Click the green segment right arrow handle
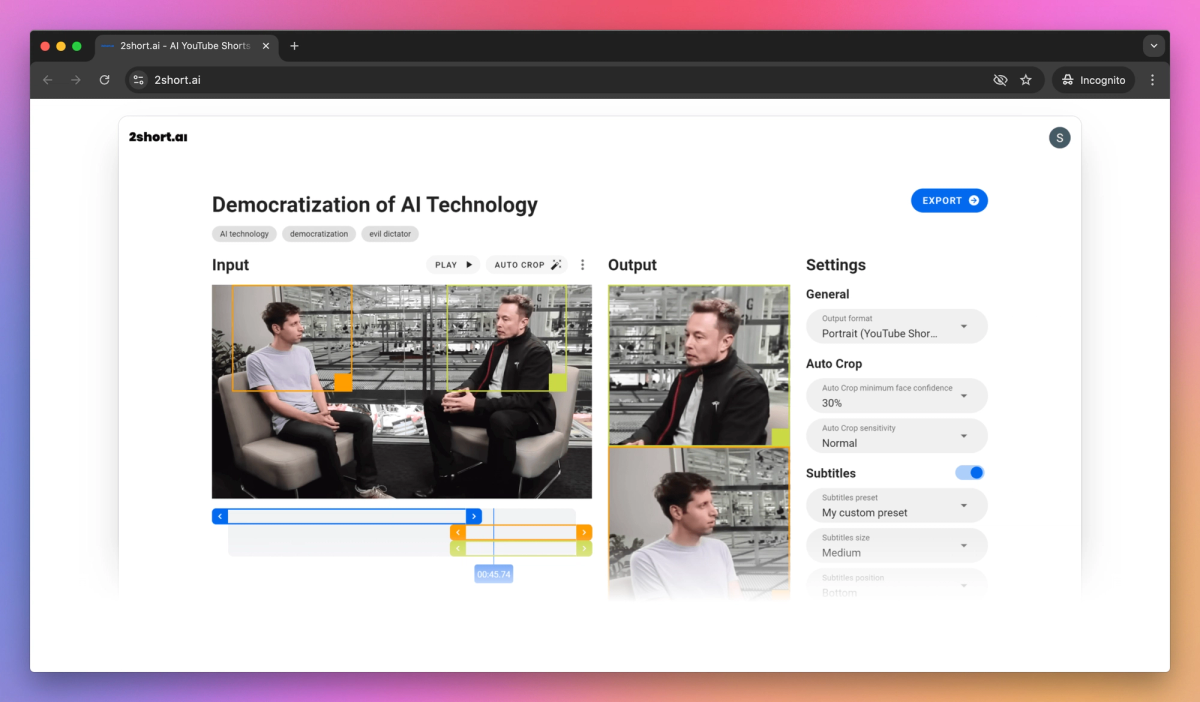 (x=584, y=548)
